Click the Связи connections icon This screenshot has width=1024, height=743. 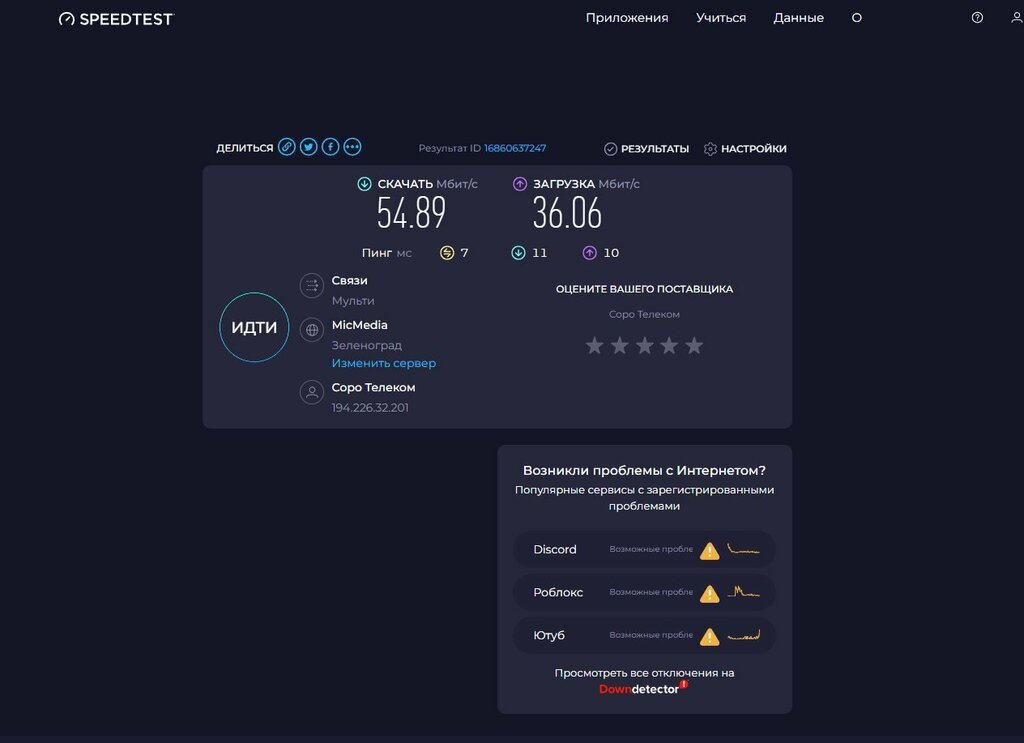(312, 286)
